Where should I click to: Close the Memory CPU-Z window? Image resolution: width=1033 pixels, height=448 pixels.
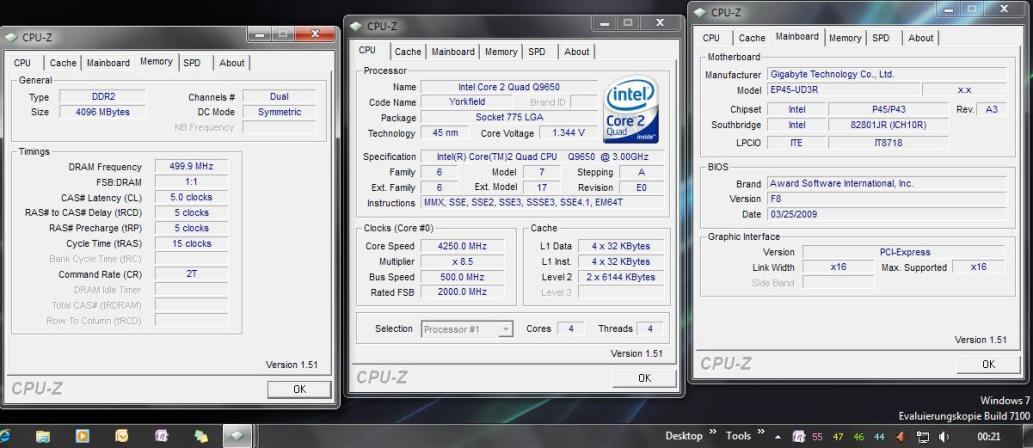316,34
